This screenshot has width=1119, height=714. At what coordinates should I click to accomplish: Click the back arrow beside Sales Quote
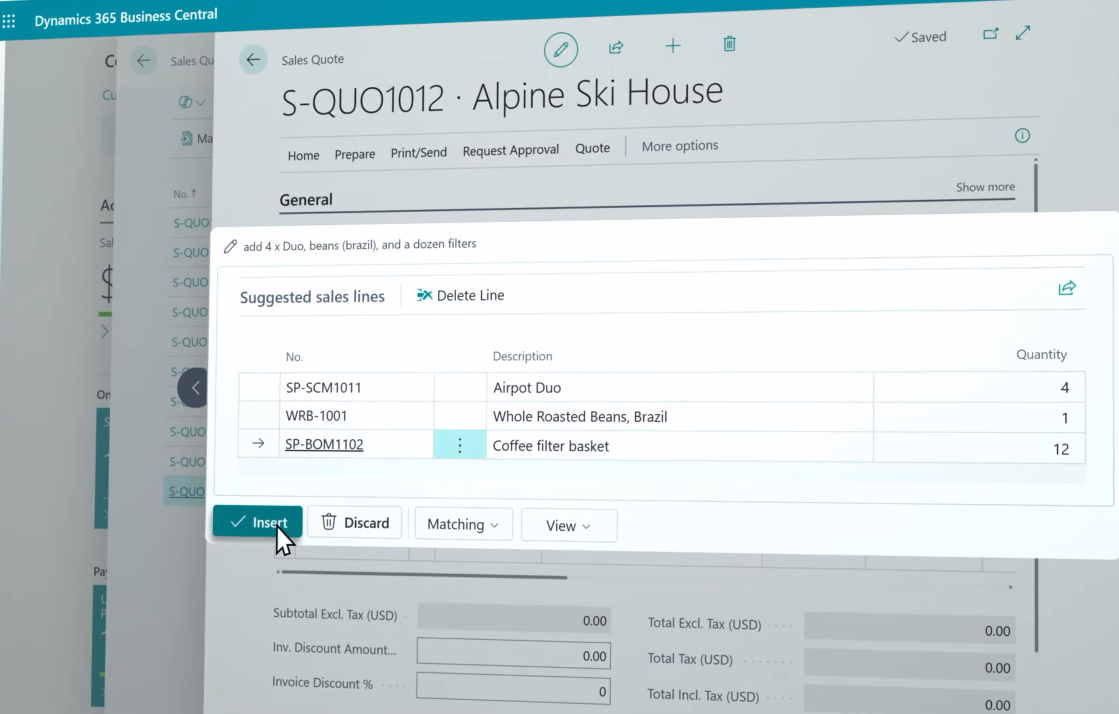pyautogui.click(x=253, y=59)
